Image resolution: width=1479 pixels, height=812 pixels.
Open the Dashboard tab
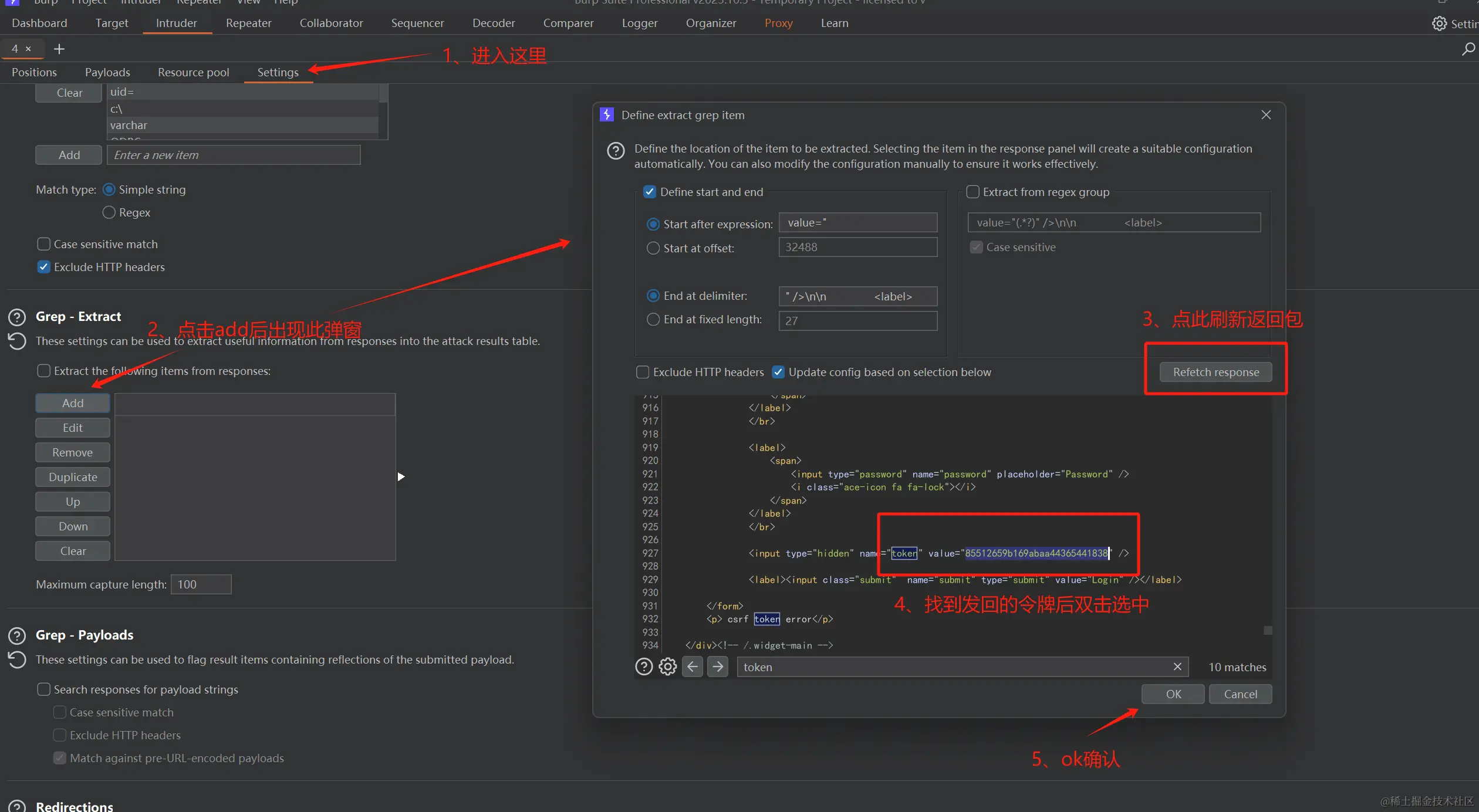click(x=39, y=23)
